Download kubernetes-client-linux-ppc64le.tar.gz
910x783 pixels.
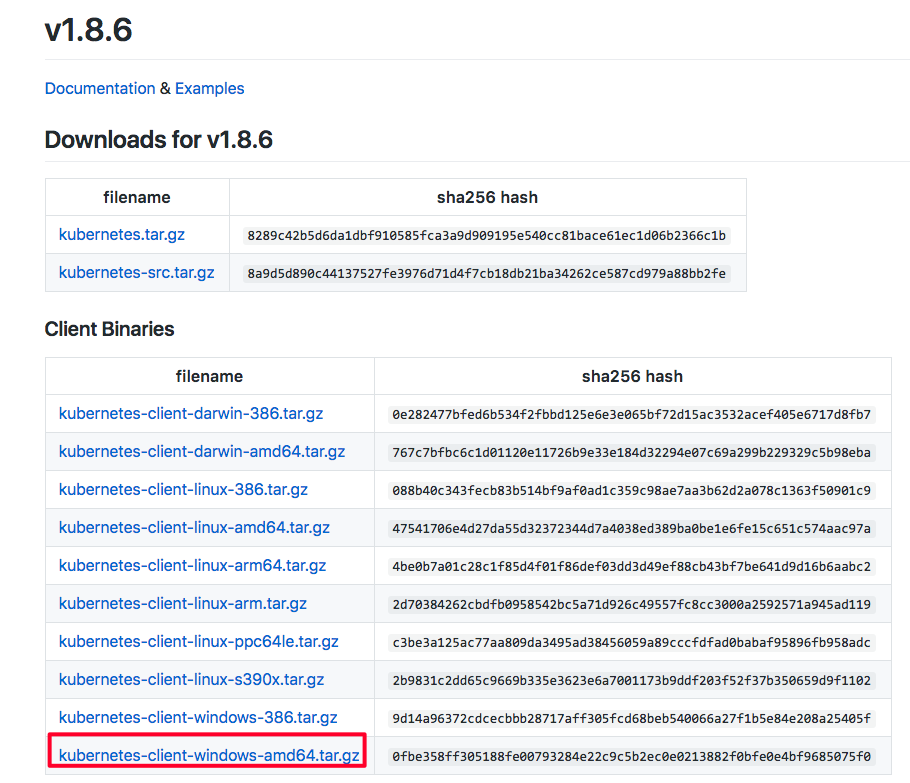(x=198, y=641)
